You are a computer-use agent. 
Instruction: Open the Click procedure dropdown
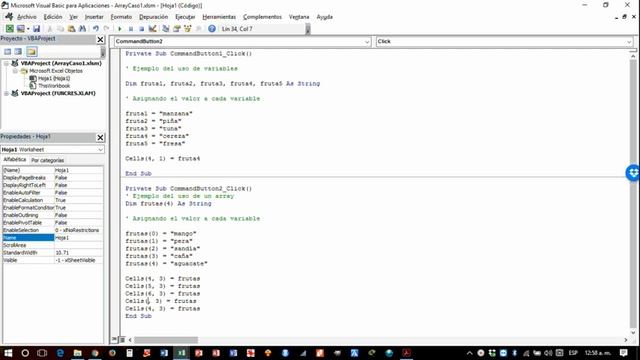coord(629,42)
